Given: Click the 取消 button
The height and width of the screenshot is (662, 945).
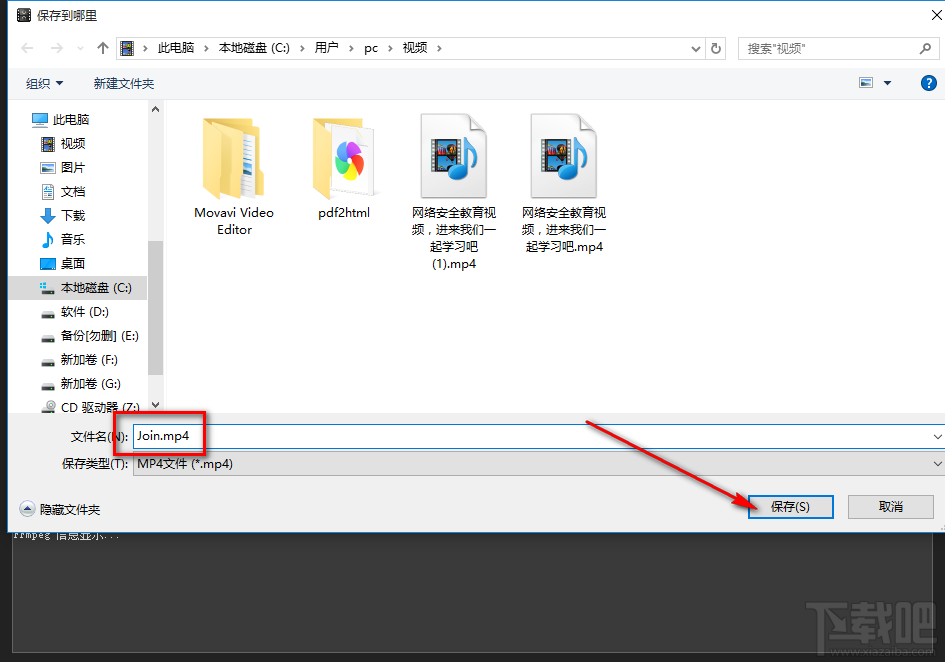Looking at the screenshot, I should click(891, 506).
